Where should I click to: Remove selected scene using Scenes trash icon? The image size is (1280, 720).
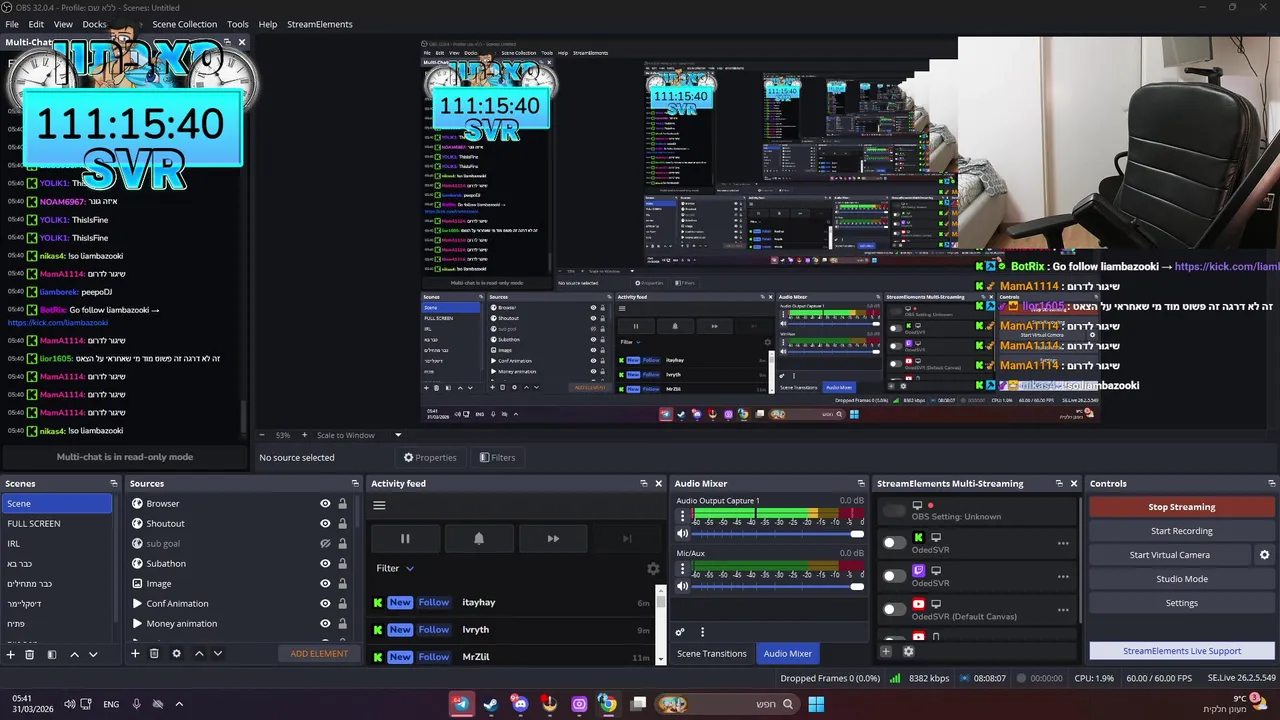(30, 654)
